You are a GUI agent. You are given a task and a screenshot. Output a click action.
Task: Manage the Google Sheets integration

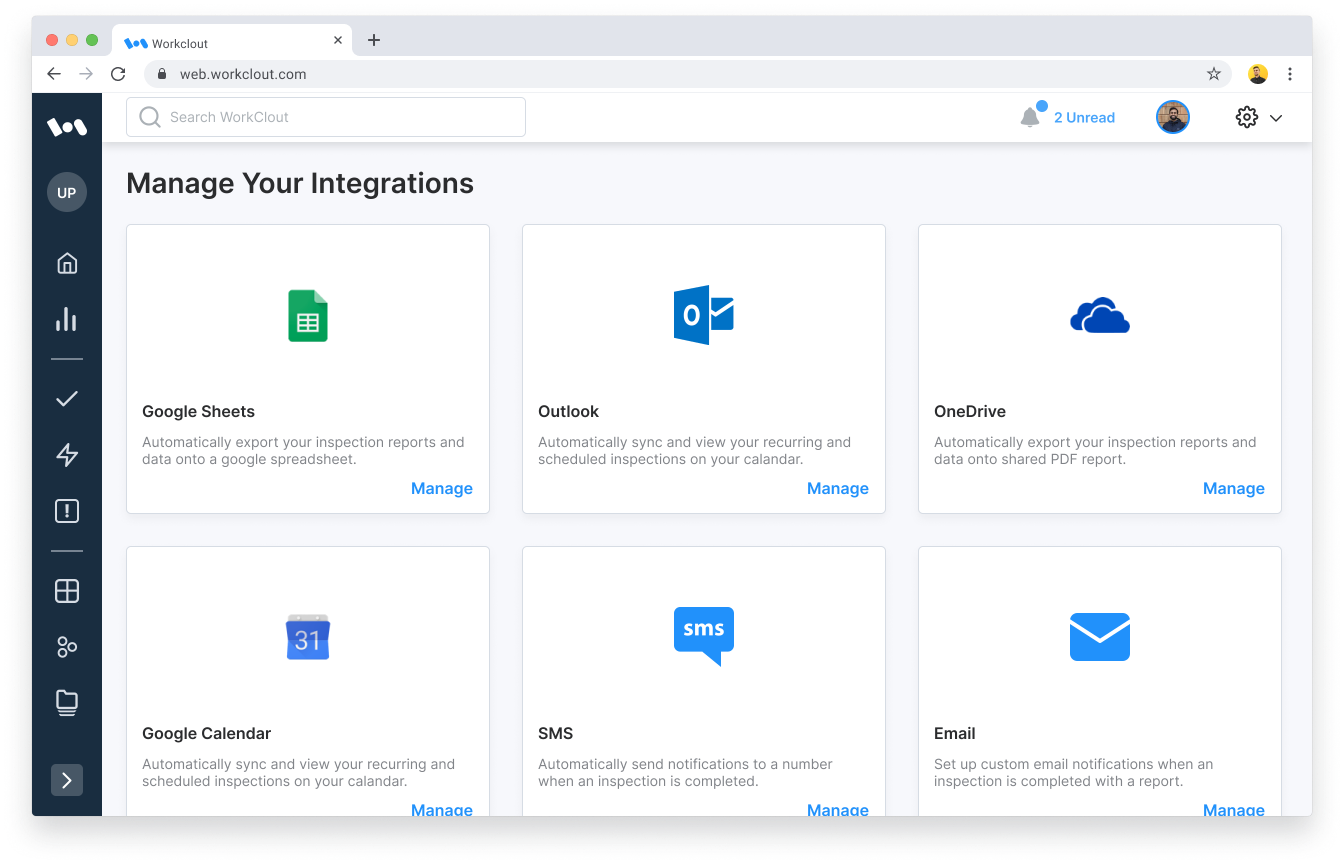pos(442,488)
